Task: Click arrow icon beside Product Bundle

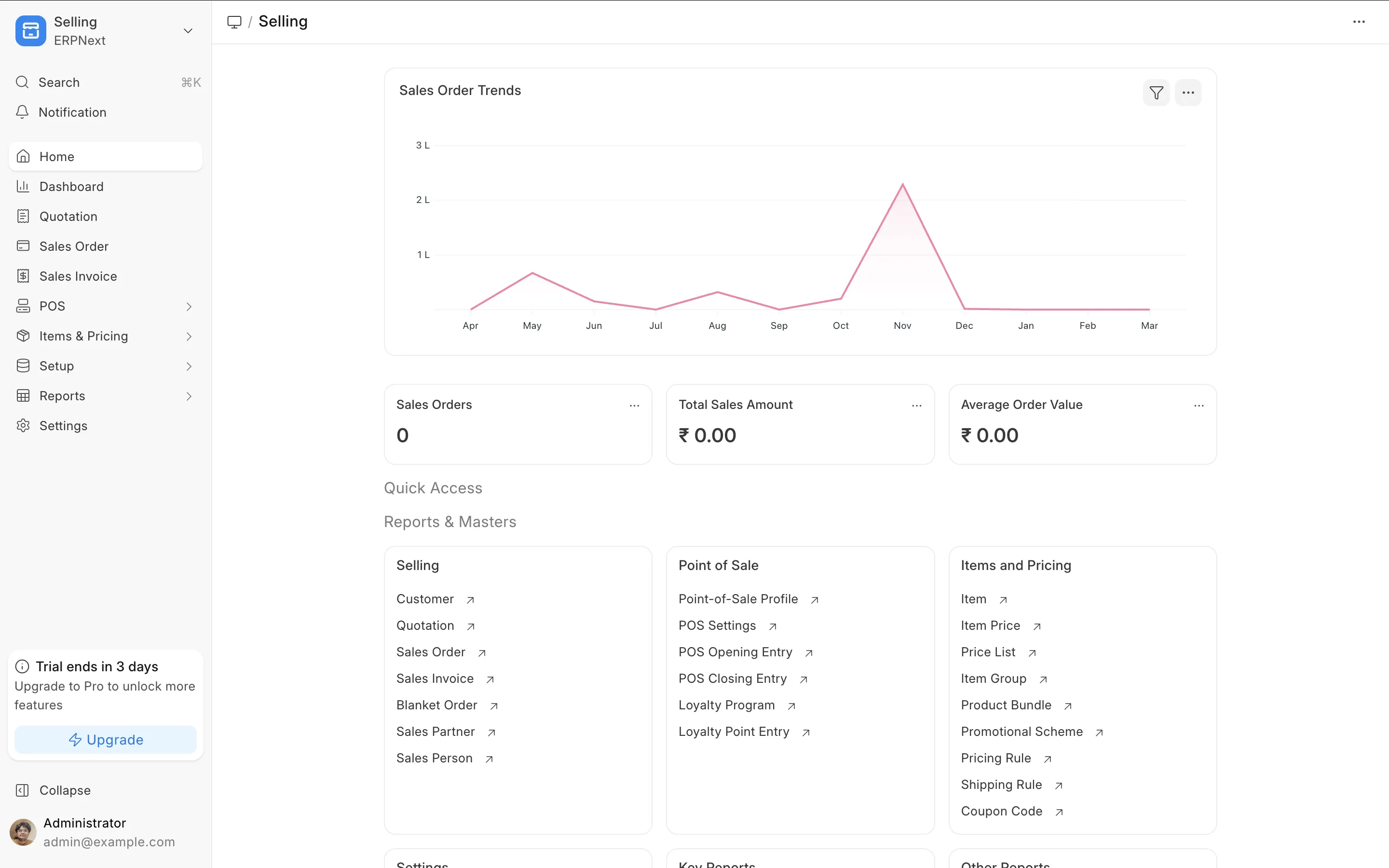Action: (x=1068, y=705)
